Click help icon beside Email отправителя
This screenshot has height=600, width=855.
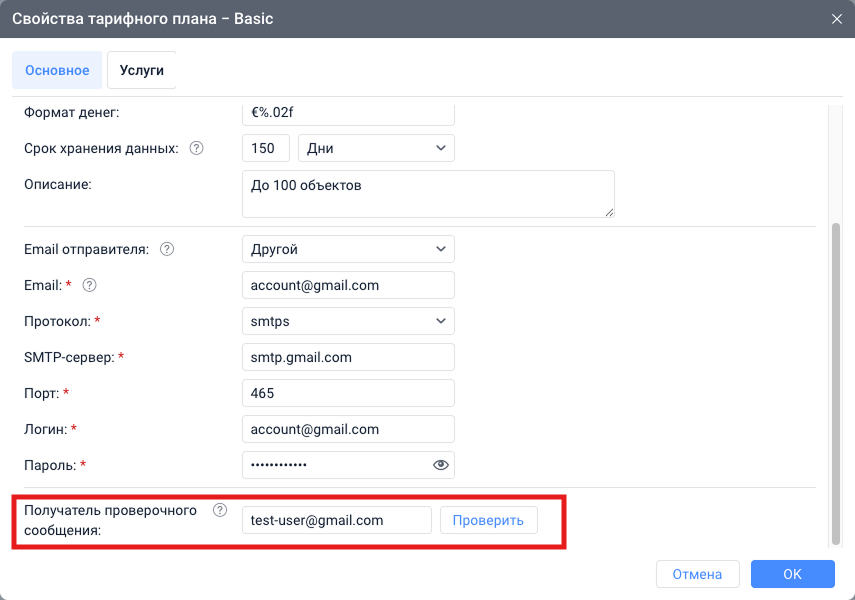(167, 249)
